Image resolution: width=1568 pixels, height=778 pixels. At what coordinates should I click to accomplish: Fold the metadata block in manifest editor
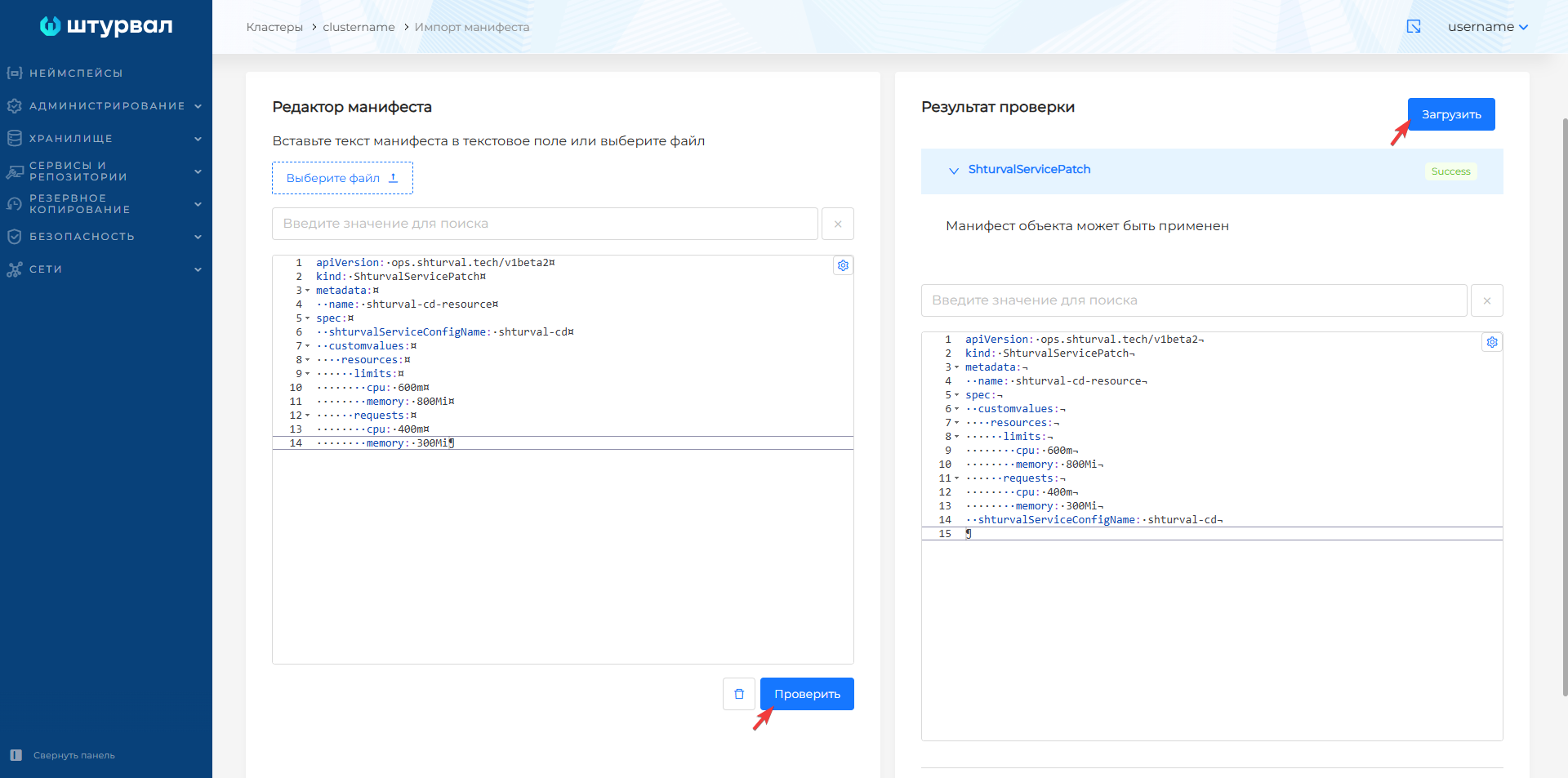[x=308, y=291]
